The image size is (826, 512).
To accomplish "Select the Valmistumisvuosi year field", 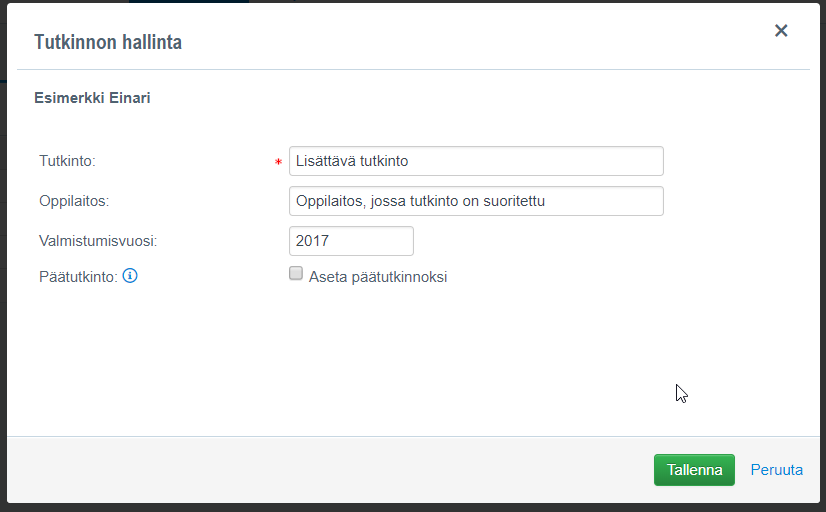I will (x=350, y=241).
